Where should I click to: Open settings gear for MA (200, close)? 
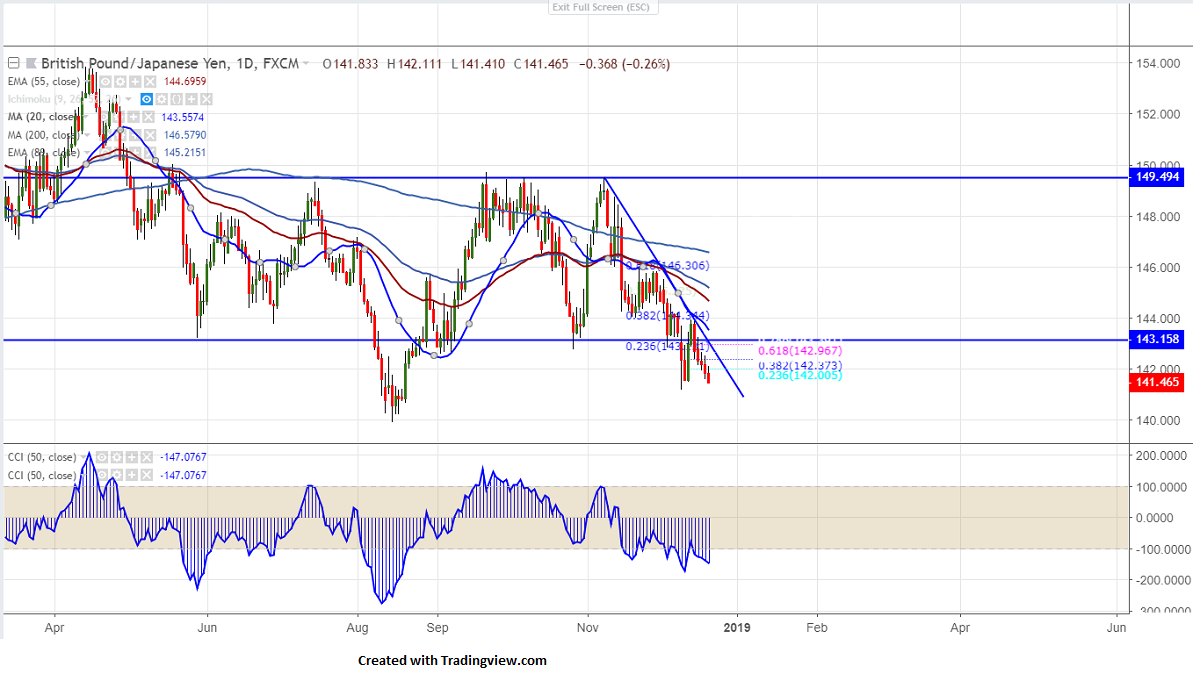(x=120, y=135)
